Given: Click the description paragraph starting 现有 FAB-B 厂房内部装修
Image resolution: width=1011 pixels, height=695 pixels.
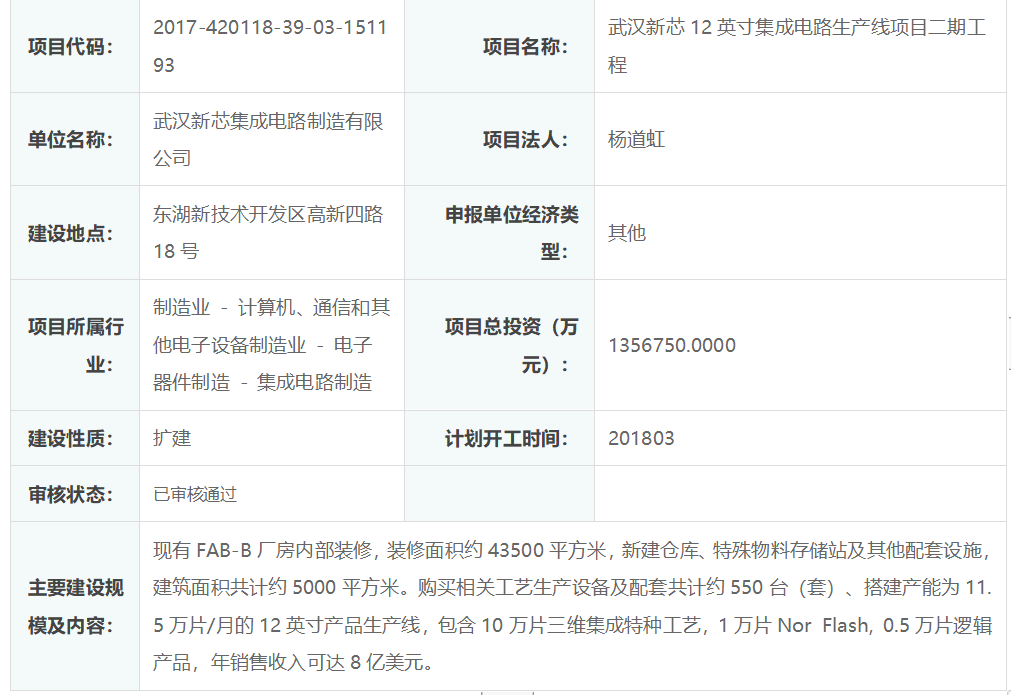Looking at the screenshot, I should click(573, 606).
